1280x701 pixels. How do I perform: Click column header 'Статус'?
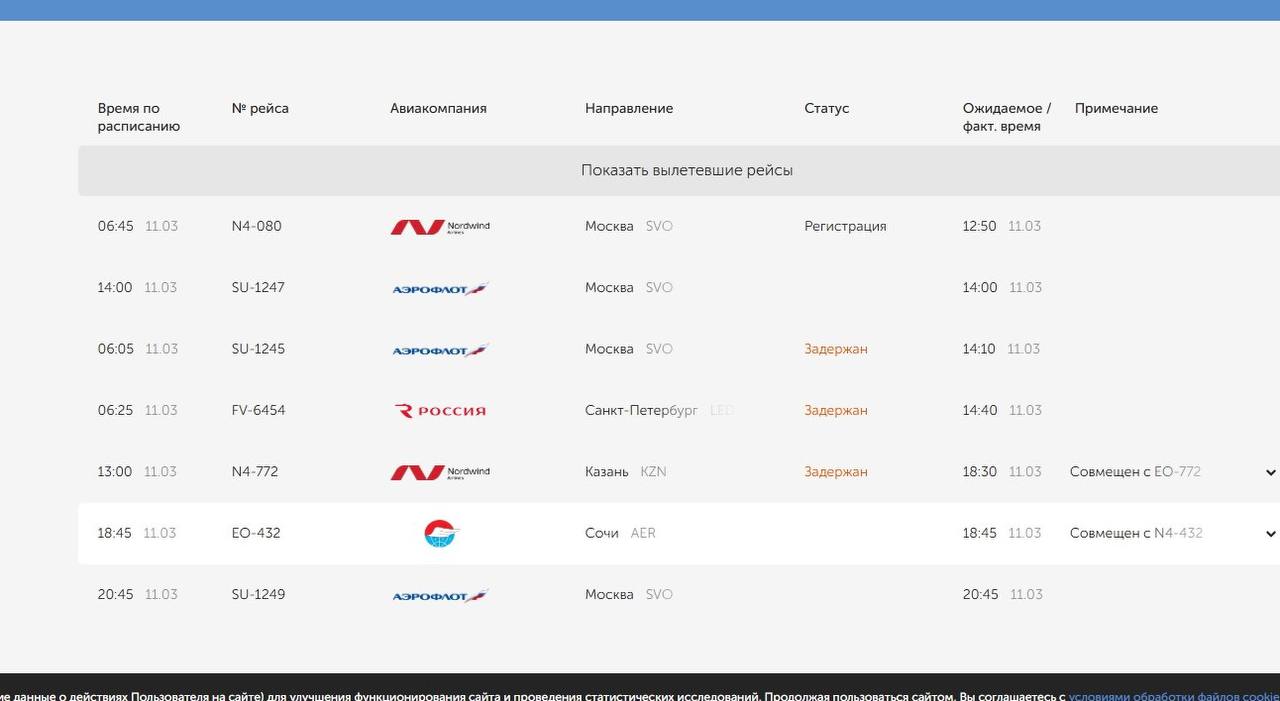(x=826, y=108)
